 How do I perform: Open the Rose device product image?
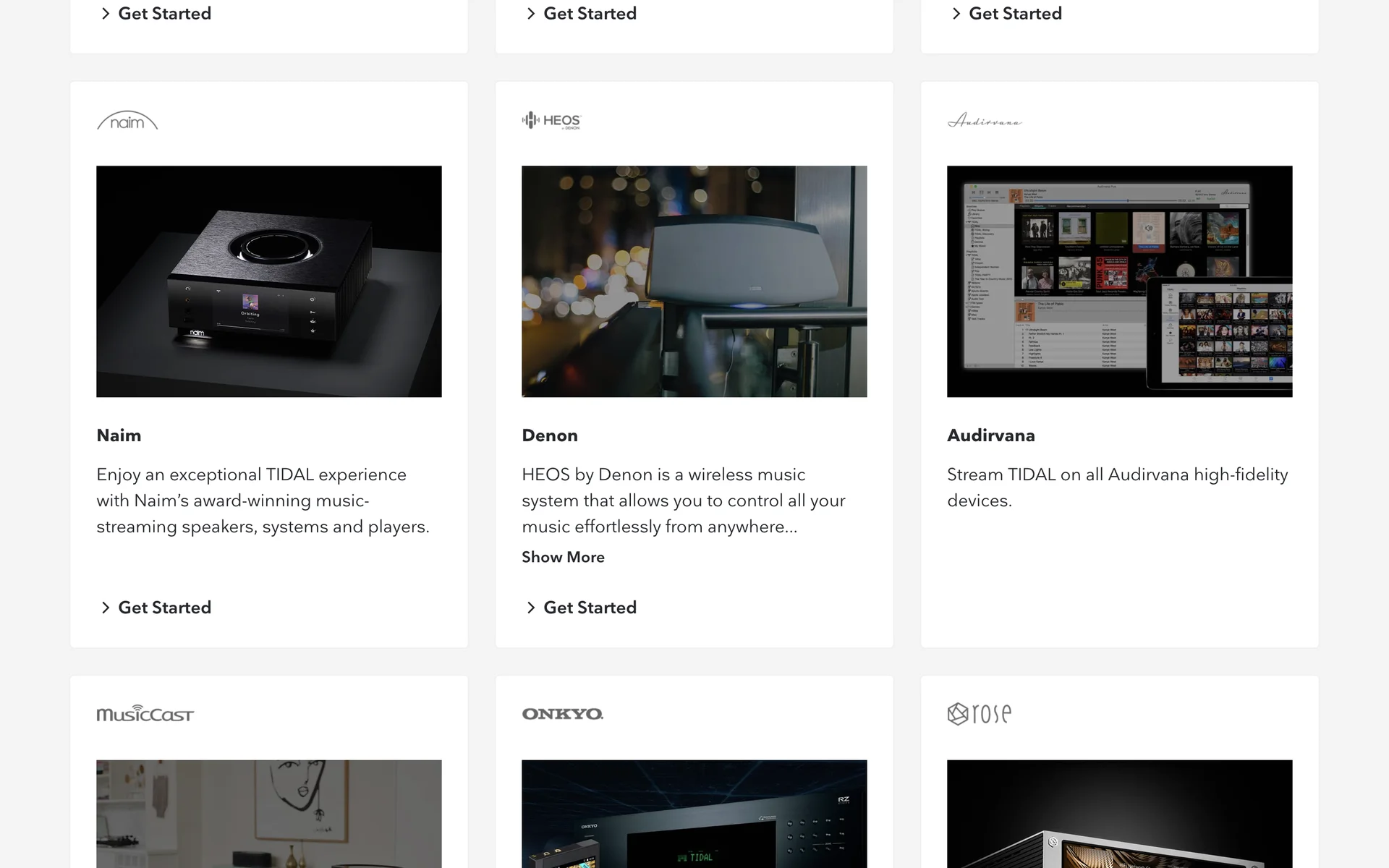pos(1119,814)
